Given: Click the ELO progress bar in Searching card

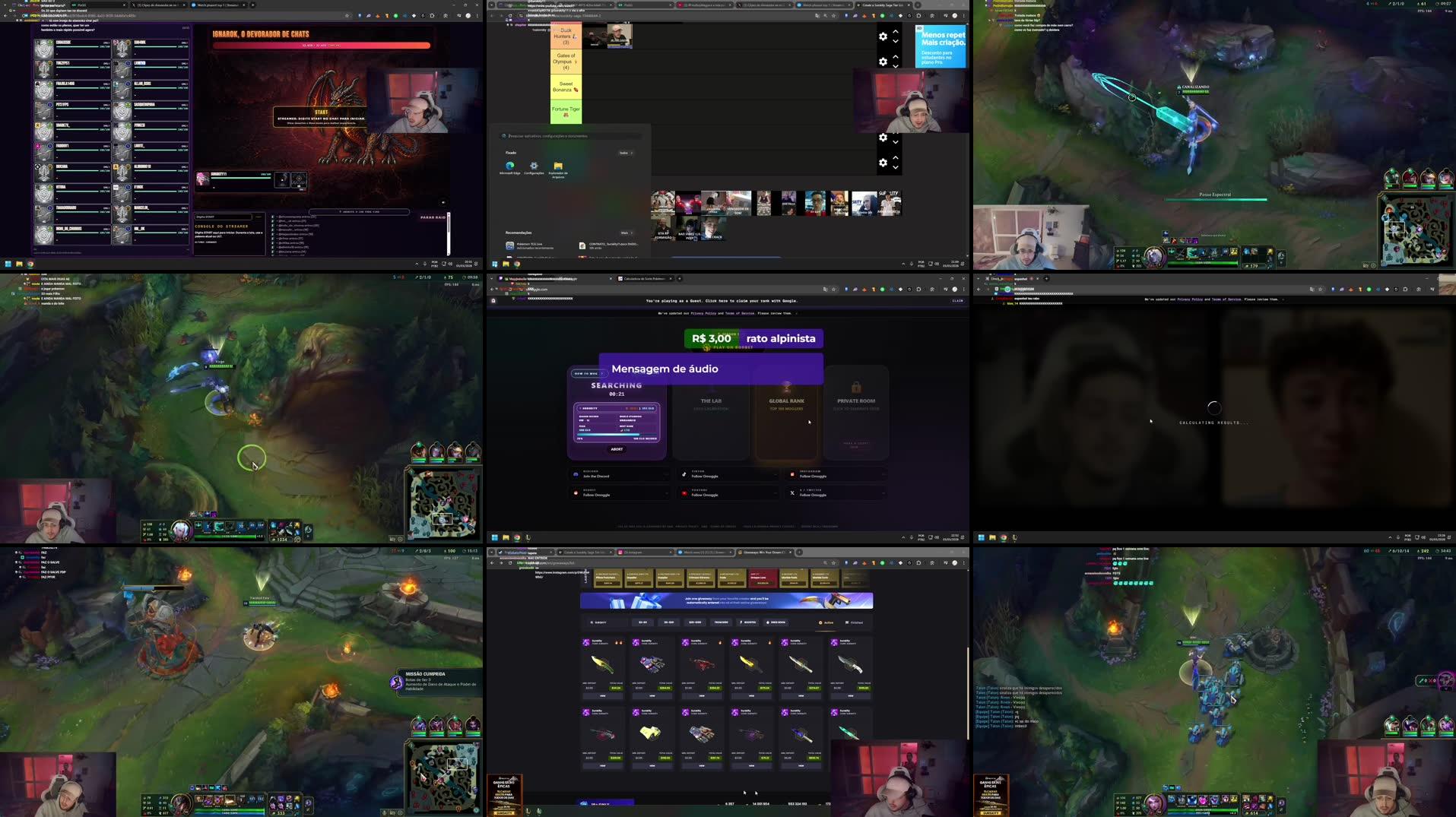Looking at the screenshot, I should (617, 435).
